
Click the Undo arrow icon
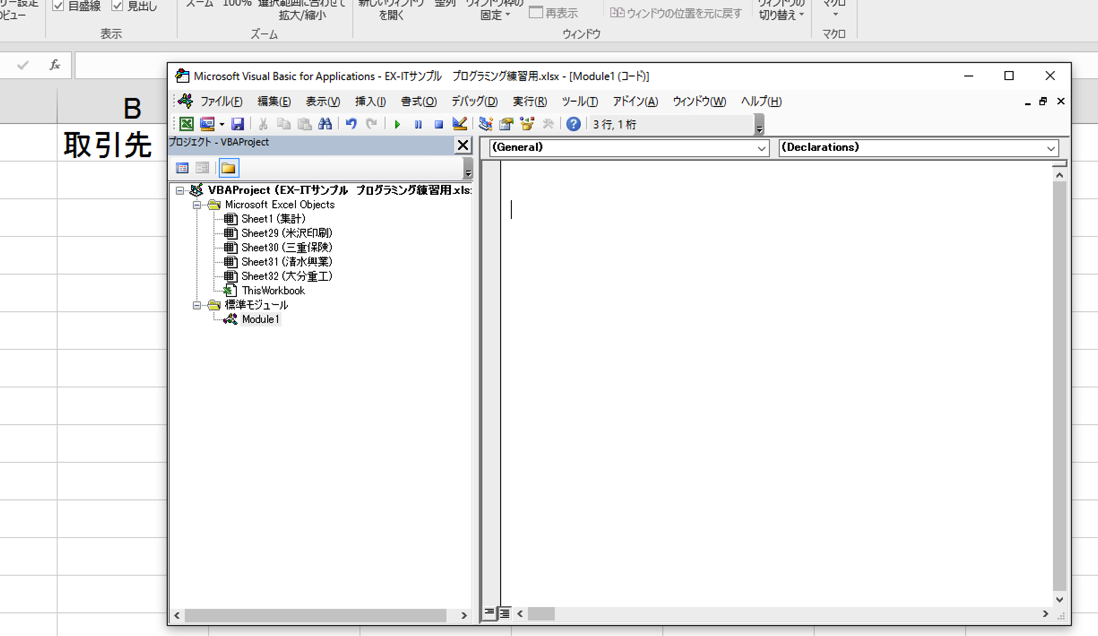coord(352,124)
